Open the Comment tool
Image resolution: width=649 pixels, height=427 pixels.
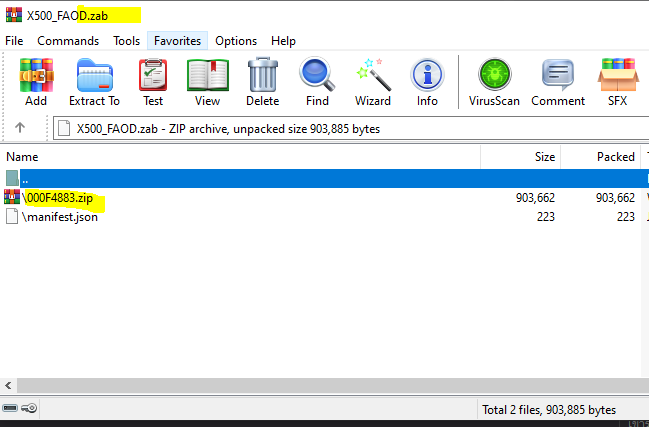[558, 75]
